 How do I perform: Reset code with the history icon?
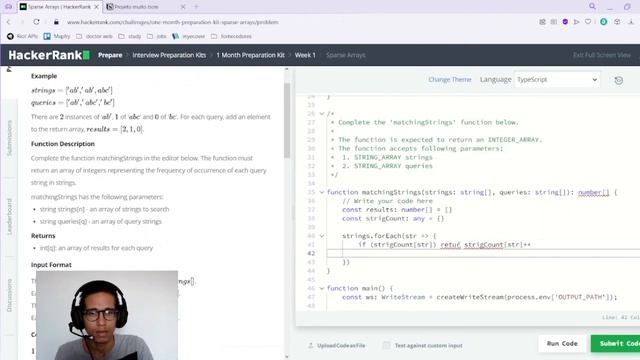619,80
